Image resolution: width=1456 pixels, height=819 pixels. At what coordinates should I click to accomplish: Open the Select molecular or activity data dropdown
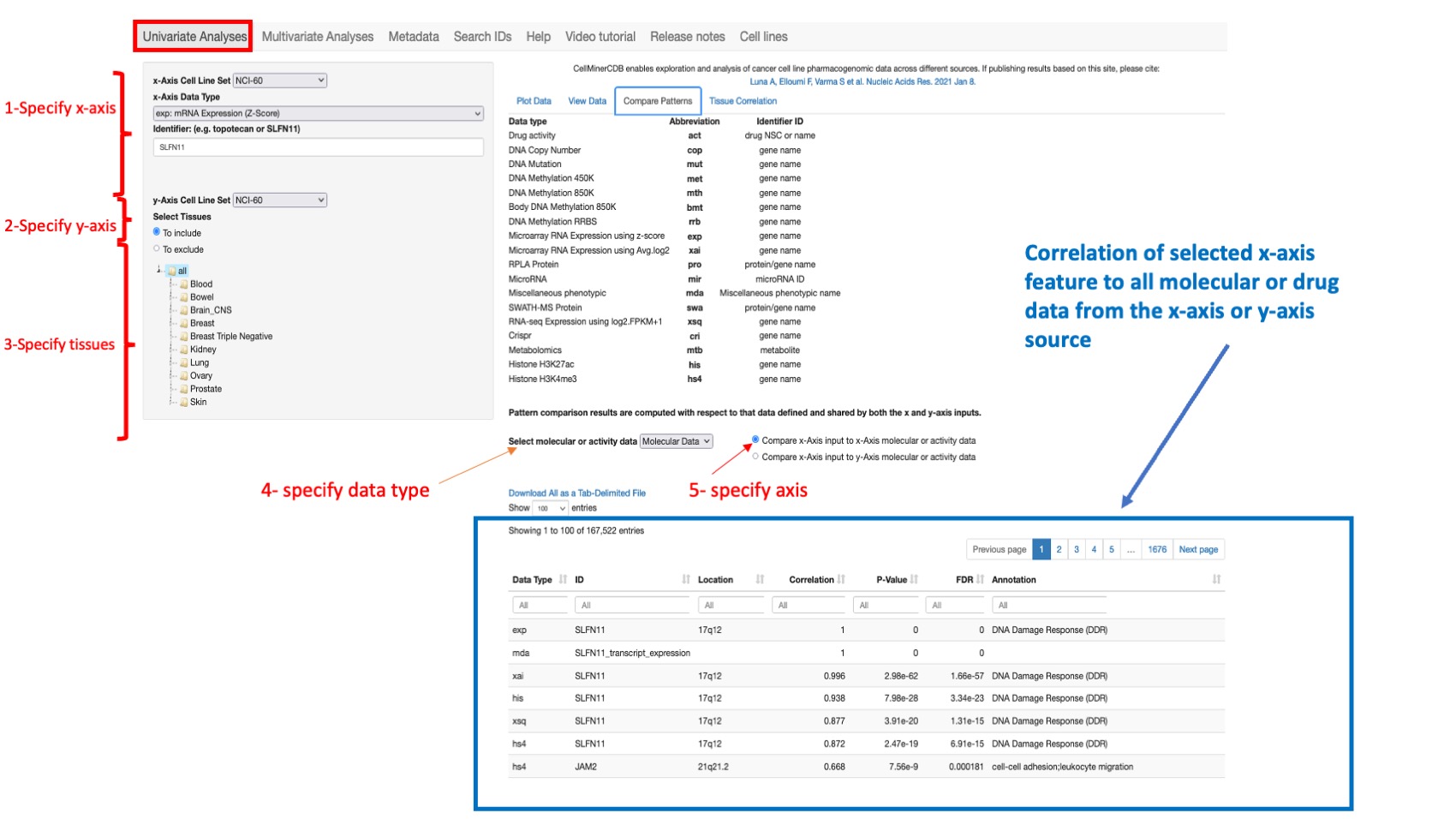coord(676,440)
